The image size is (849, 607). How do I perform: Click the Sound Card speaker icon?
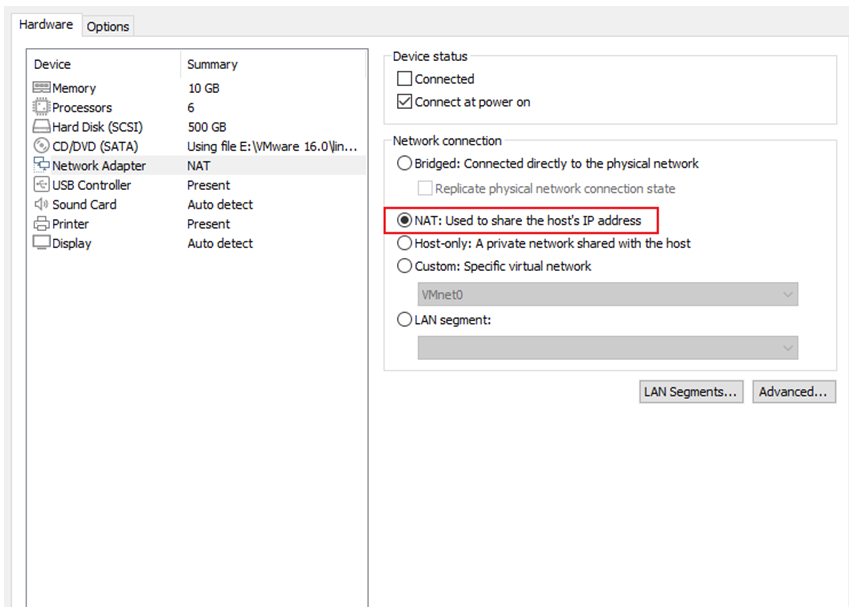pos(41,204)
